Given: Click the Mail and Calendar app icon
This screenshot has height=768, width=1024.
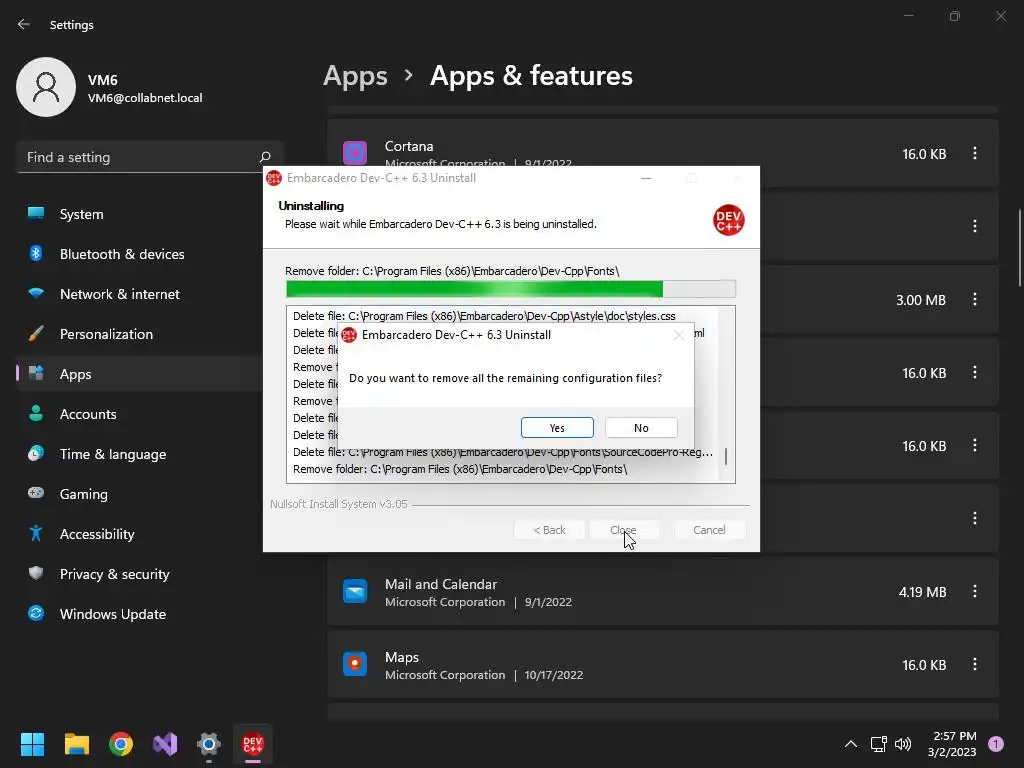Looking at the screenshot, I should click(355, 591).
